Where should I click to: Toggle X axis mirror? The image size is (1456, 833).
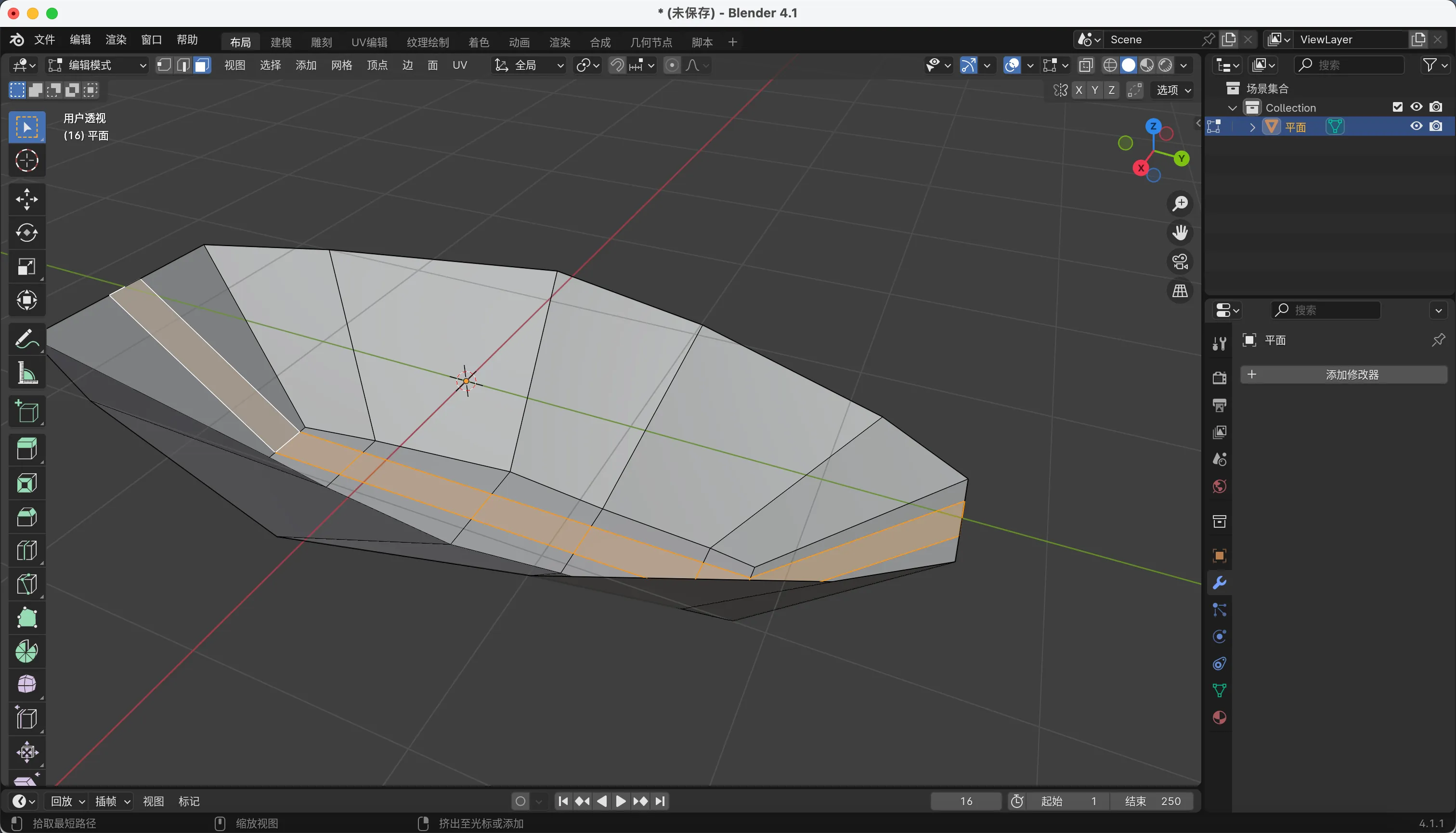[1079, 90]
